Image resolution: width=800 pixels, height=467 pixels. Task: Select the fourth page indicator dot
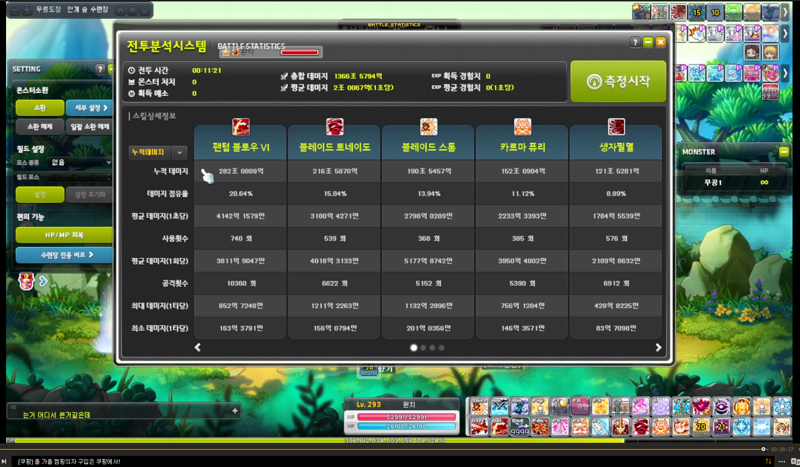point(441,348)
